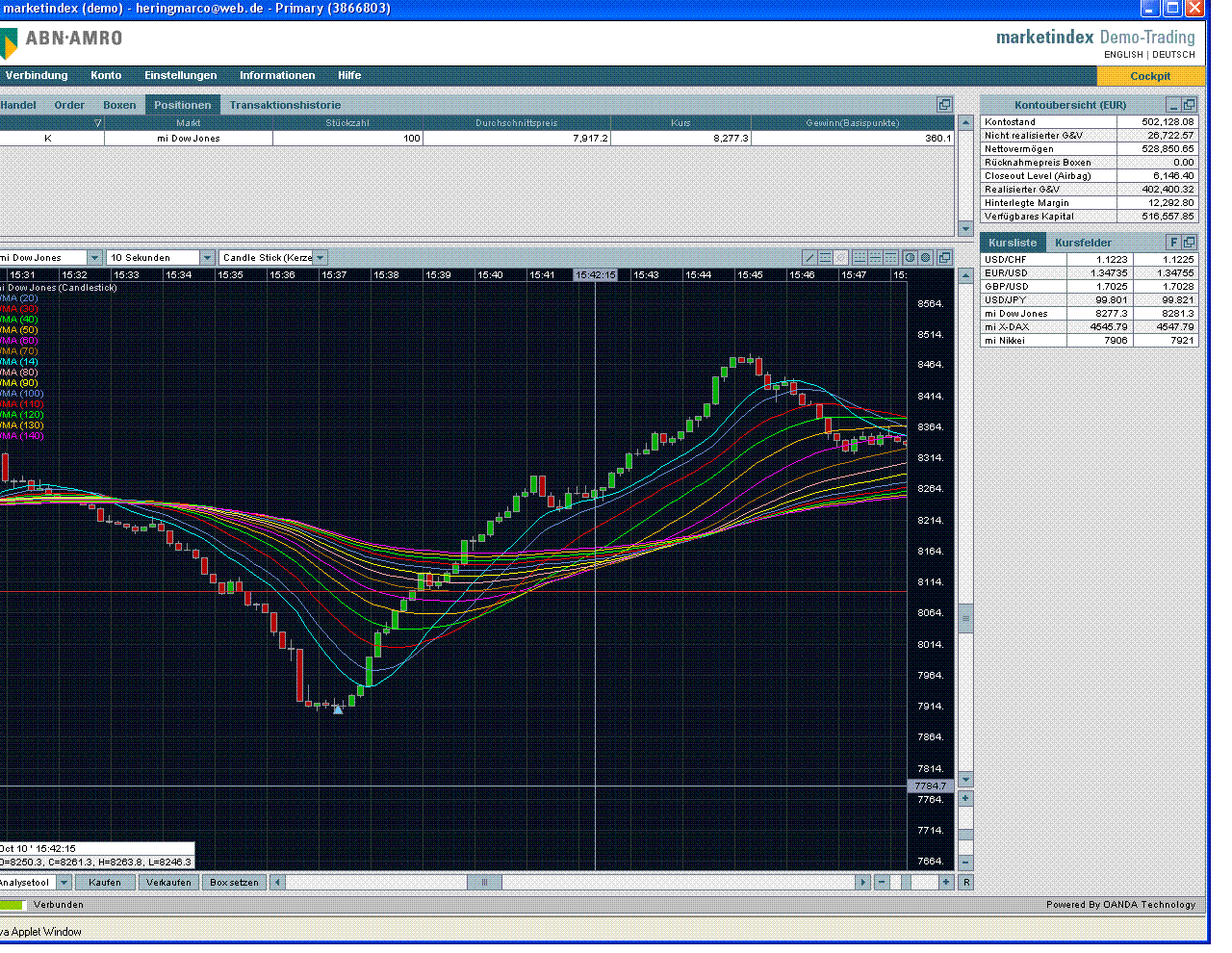Switch language to ENGLISH
The height and width of the screenshot is (953, 1232).
[1123, 55]
